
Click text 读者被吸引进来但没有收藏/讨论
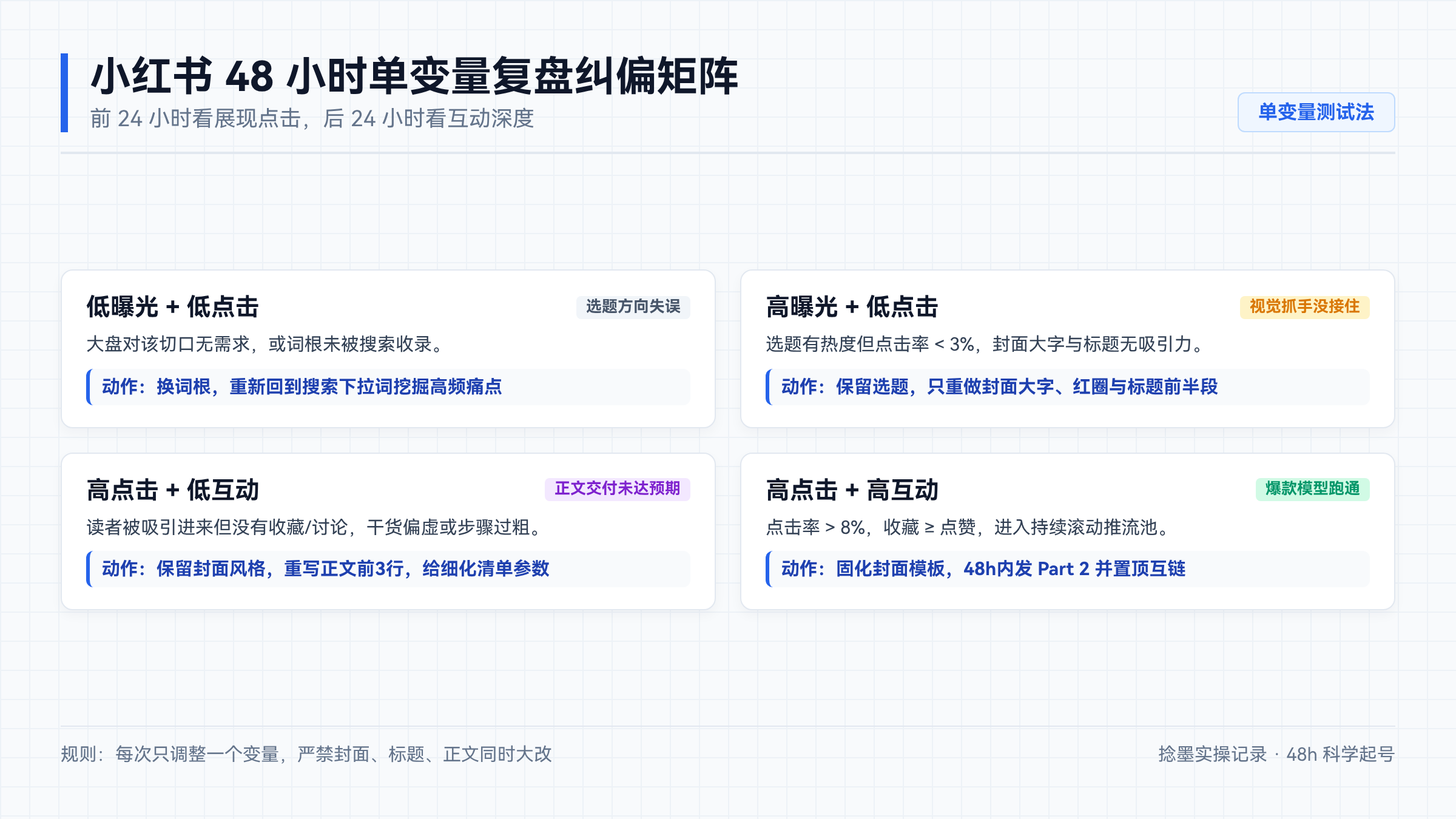[x=217, y=527]
